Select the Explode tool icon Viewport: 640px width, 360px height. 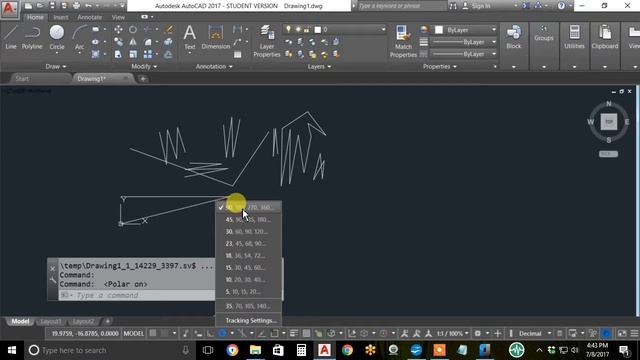168,42
